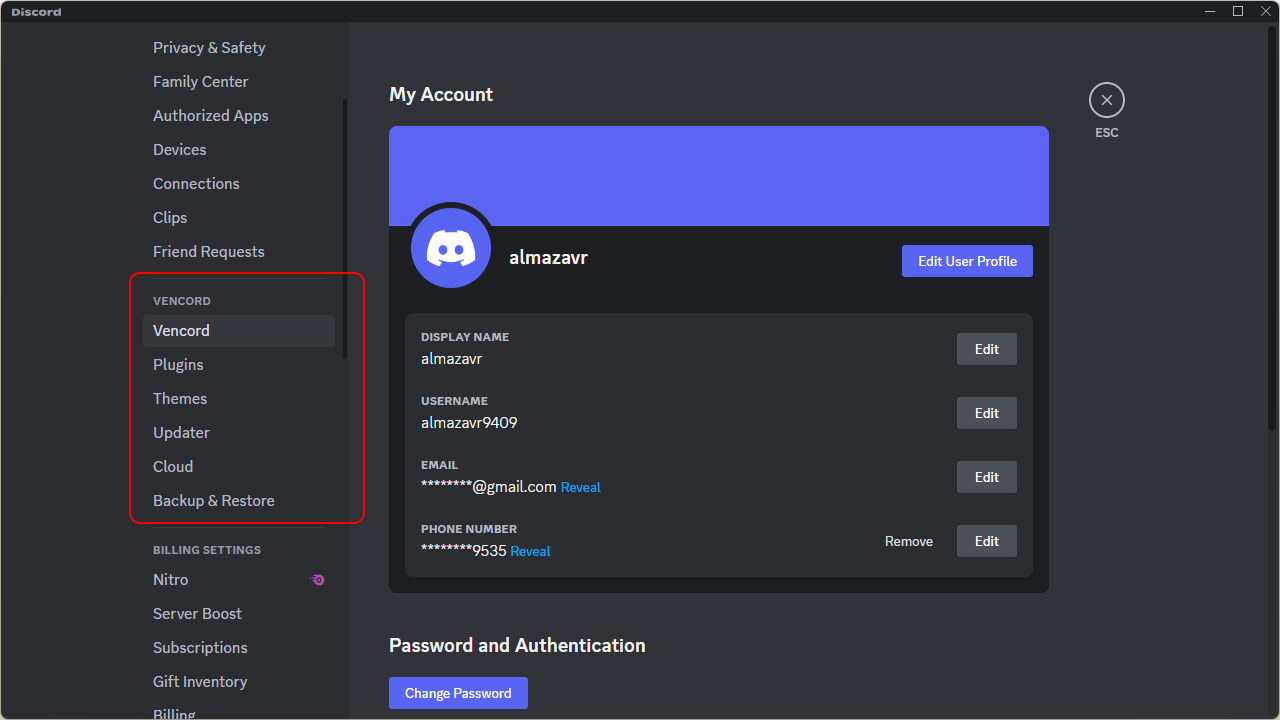The width and height of the screenshot is (1280, 720).
Task: Click the Nitro badge icon beside Nitro
Action: [x=317, y=579]
